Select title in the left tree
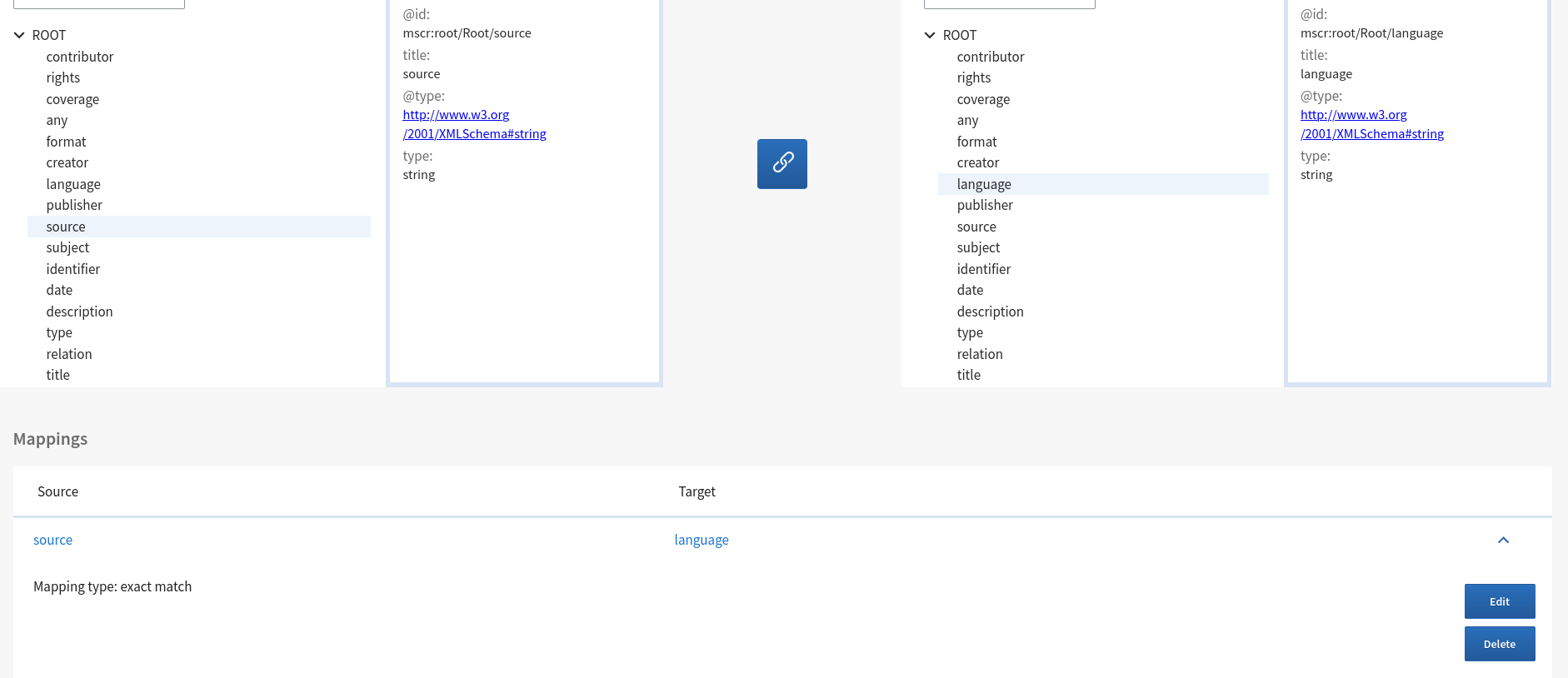 (x=57, y=375)
